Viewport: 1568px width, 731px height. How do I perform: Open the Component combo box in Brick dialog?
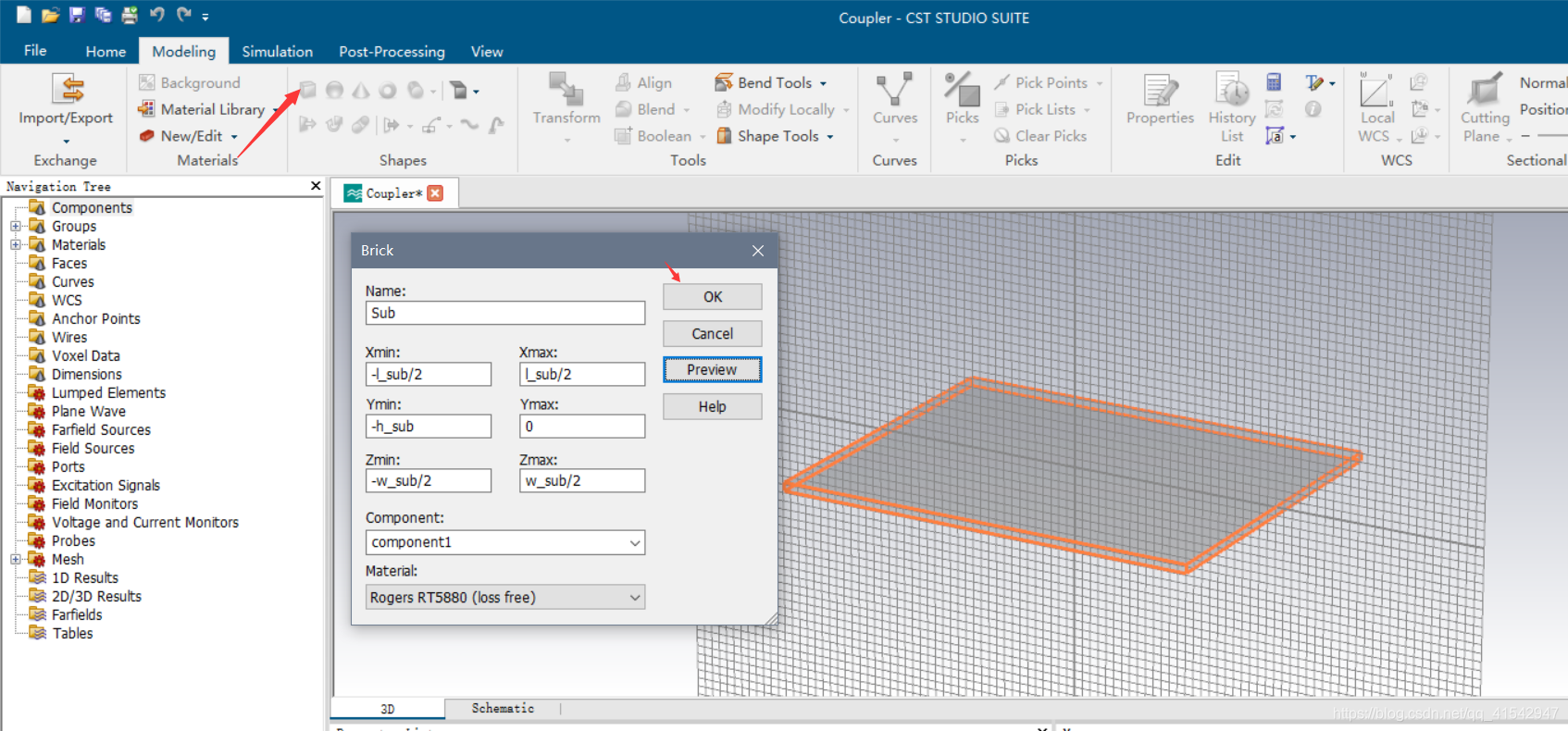click(505, 542)
